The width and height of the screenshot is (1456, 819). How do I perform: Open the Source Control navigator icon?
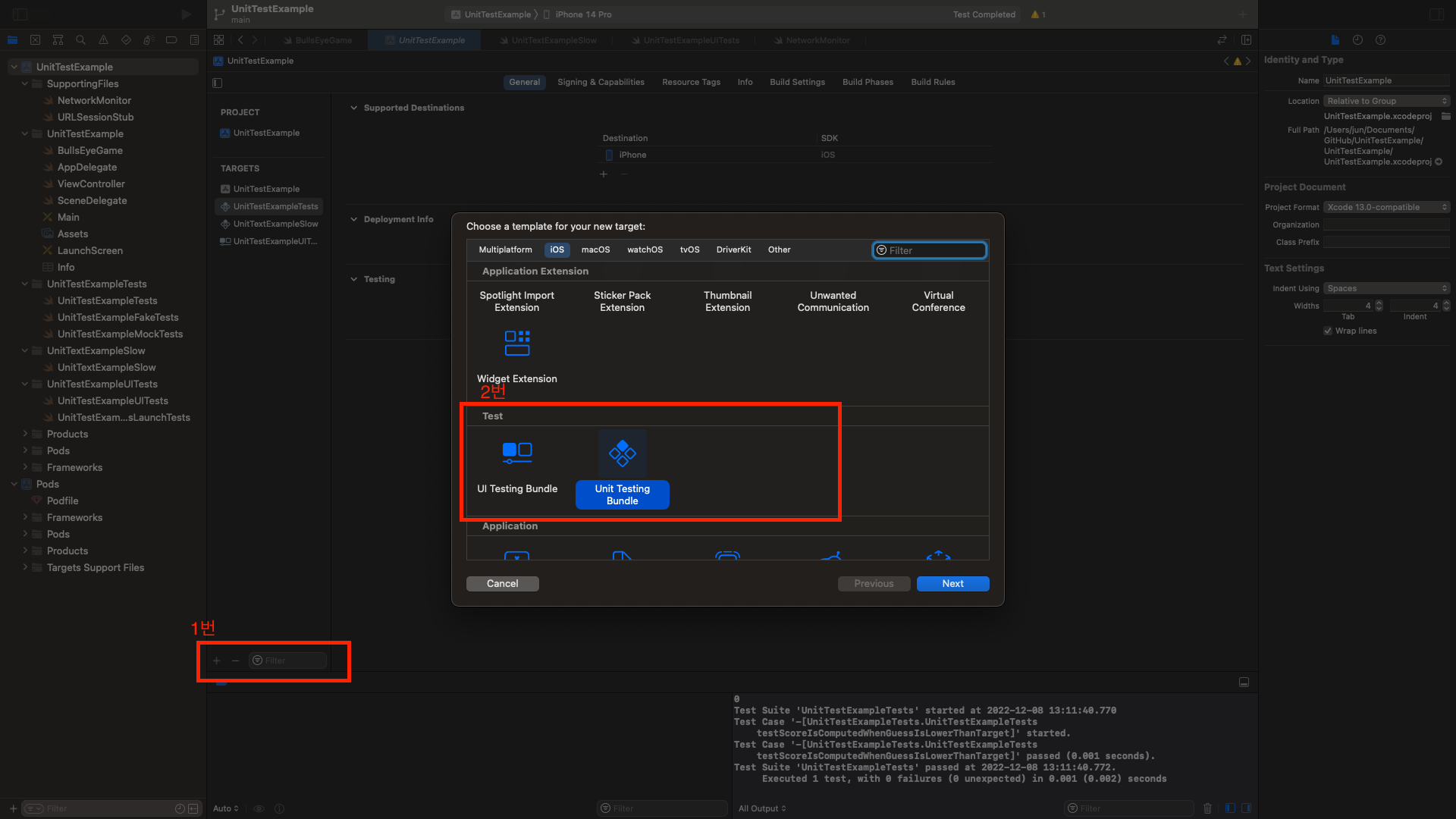[35, 40]
